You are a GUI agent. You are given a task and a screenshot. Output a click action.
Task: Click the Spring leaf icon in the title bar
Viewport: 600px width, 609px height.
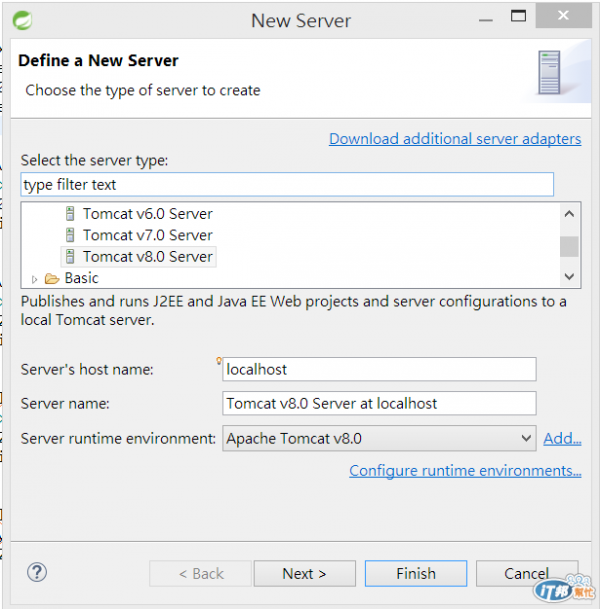pos(22,20)
